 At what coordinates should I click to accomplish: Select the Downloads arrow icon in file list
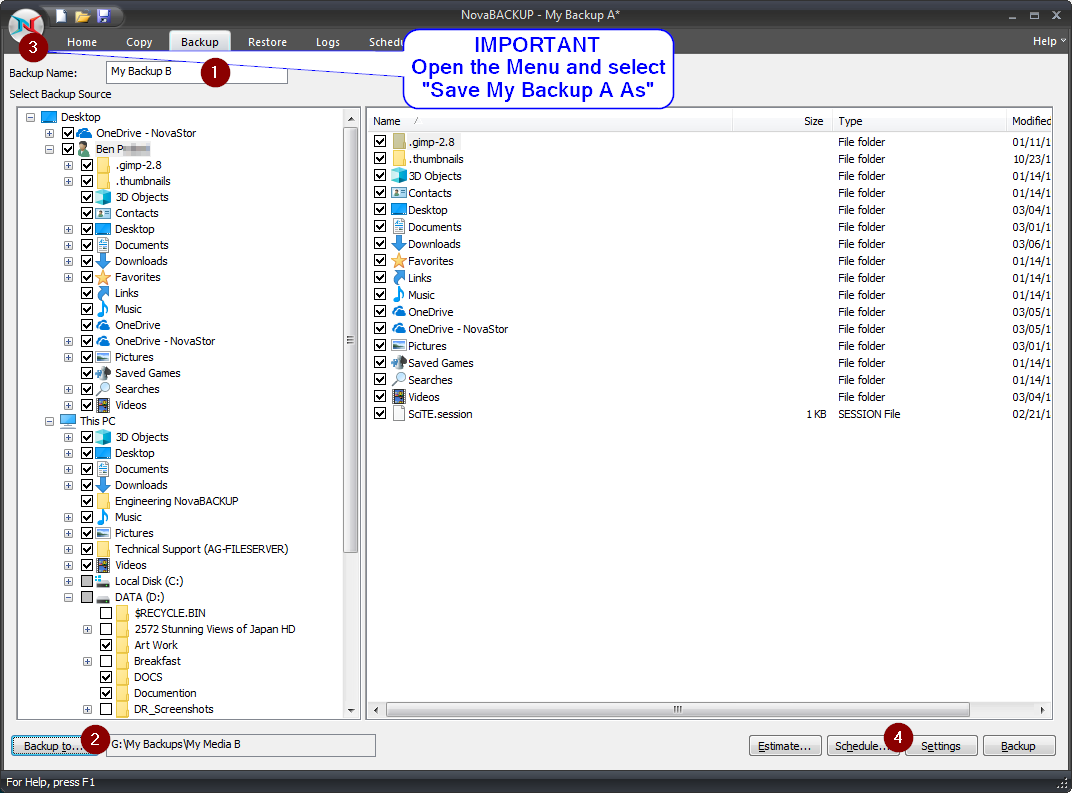399,244
